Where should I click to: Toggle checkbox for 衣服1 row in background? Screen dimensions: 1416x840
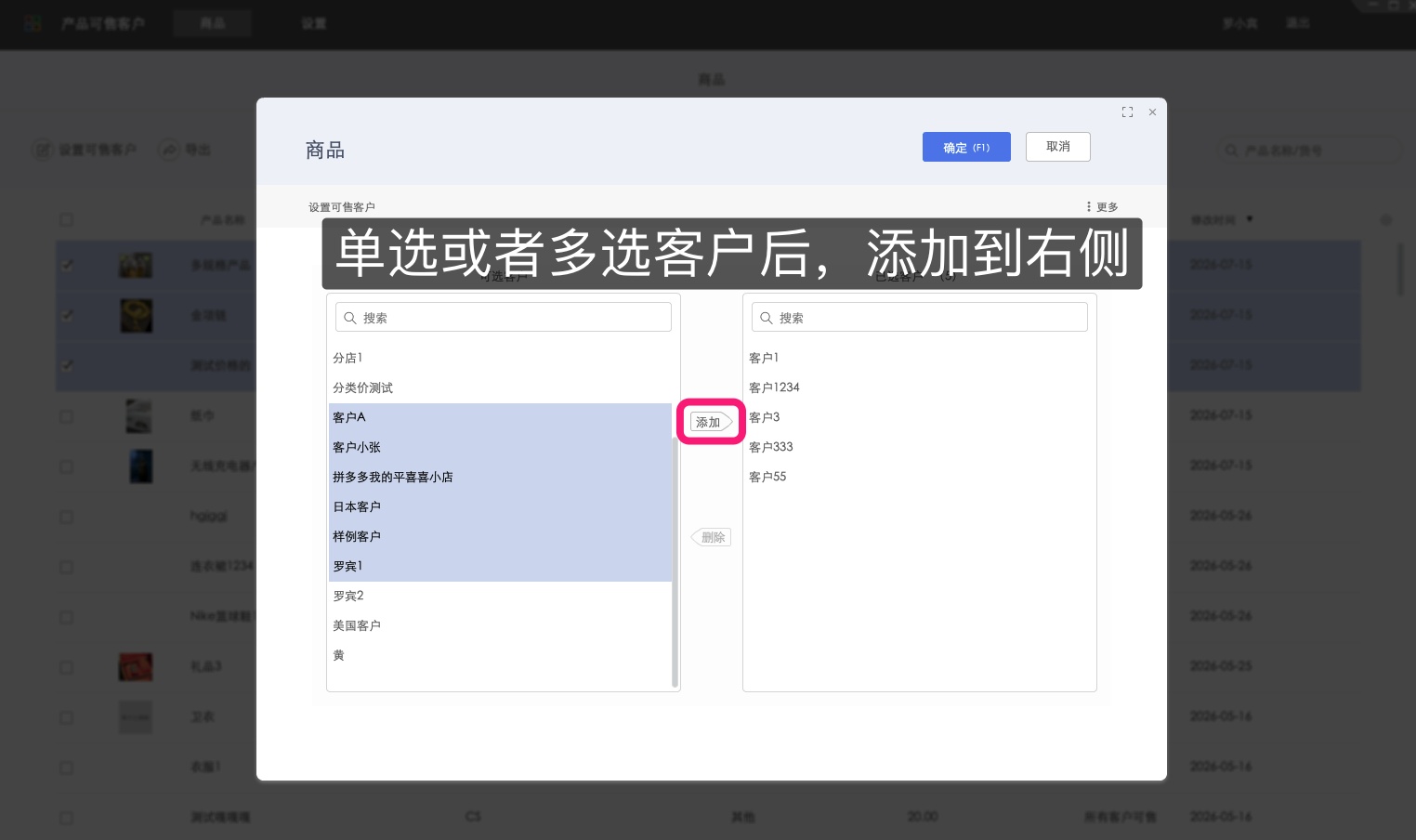[x=67, y=768]
